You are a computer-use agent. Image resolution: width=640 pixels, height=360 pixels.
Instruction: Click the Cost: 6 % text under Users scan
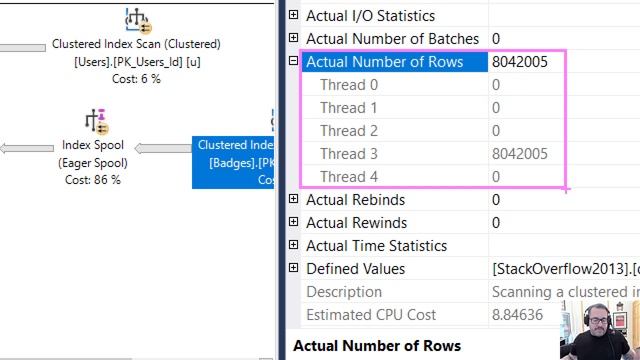[x=136, y=79]
